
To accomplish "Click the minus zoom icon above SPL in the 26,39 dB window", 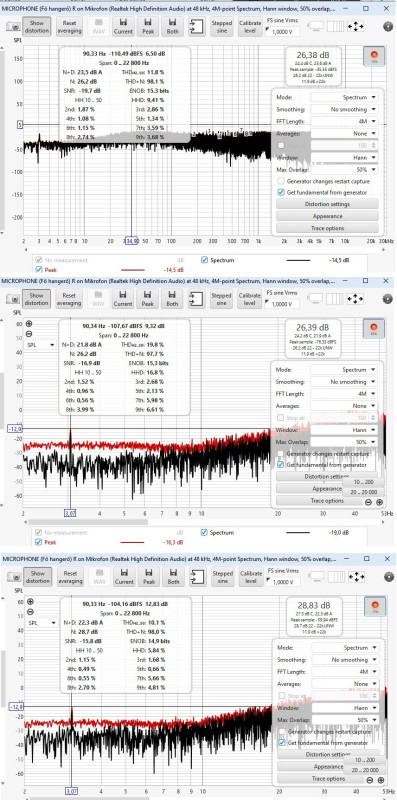I will coord(29,334).
